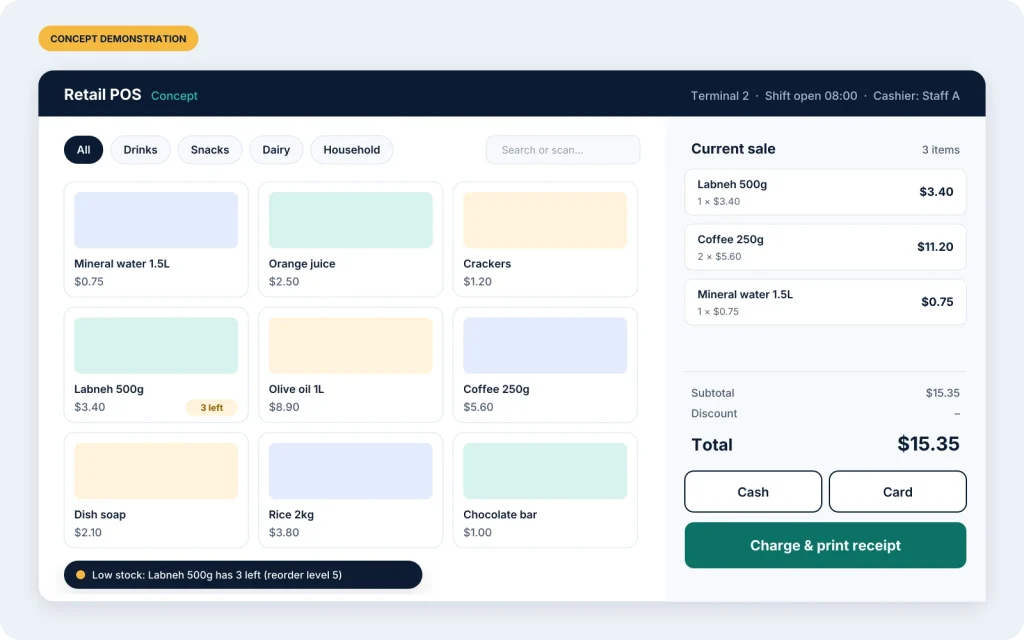Click the 3 left stock badge

(x=212, y=408)
